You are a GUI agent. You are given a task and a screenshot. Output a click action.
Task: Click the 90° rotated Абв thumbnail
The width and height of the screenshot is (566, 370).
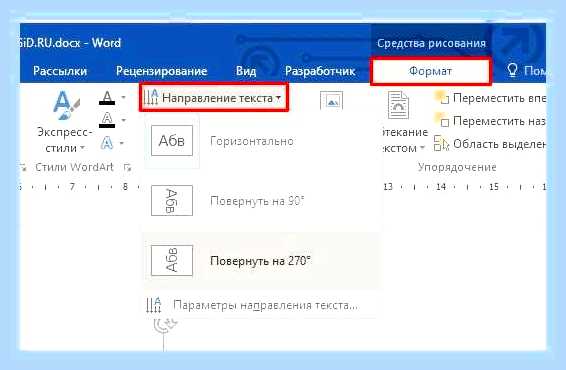172,201
